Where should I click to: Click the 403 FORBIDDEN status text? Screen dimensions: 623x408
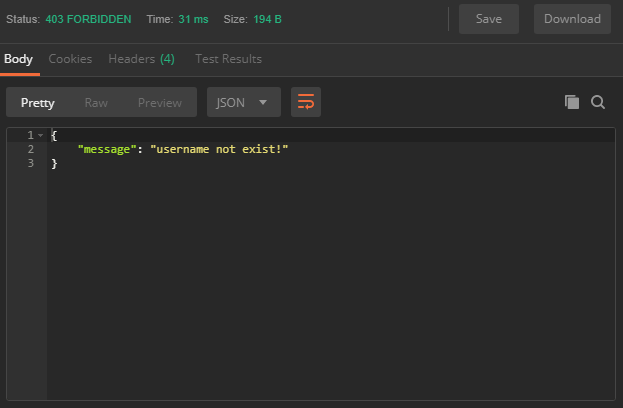pos(88,19)
